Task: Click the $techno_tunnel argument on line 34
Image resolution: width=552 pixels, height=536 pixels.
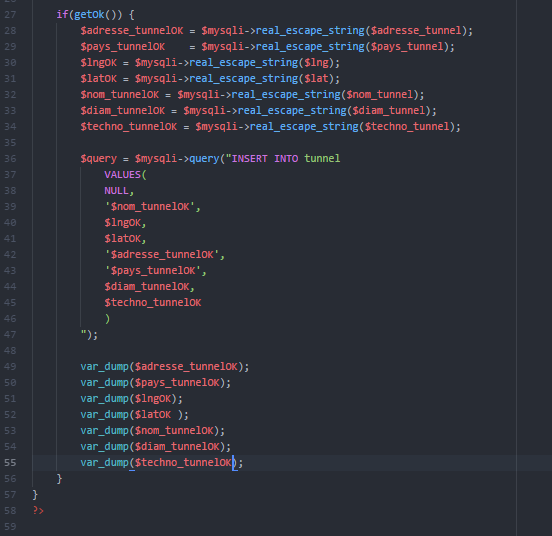Action: pos(407,127)
